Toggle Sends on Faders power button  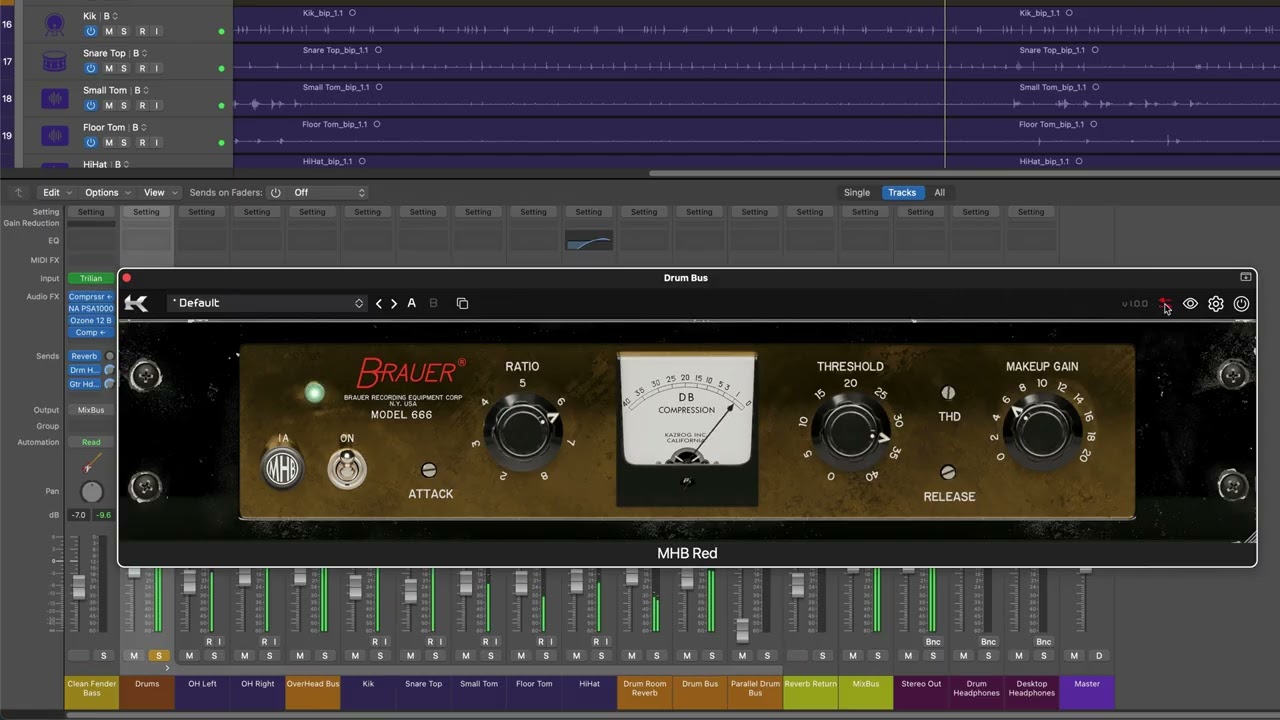[275, 192]
